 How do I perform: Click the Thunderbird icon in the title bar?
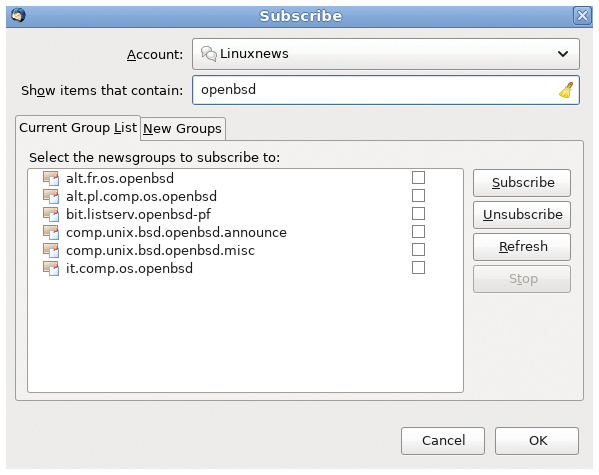pos(18,15)
